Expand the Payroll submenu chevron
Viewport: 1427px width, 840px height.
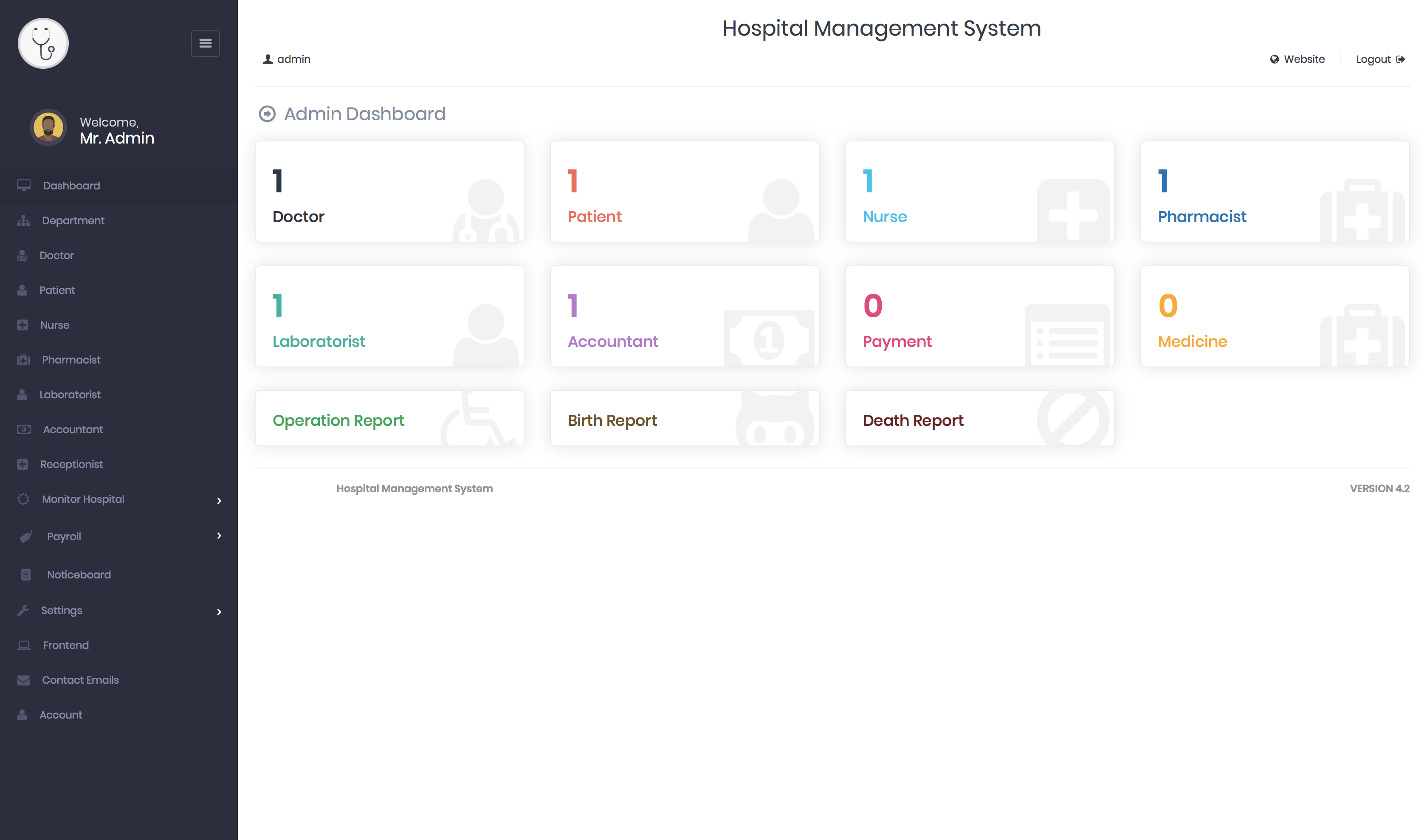[219, 536]
